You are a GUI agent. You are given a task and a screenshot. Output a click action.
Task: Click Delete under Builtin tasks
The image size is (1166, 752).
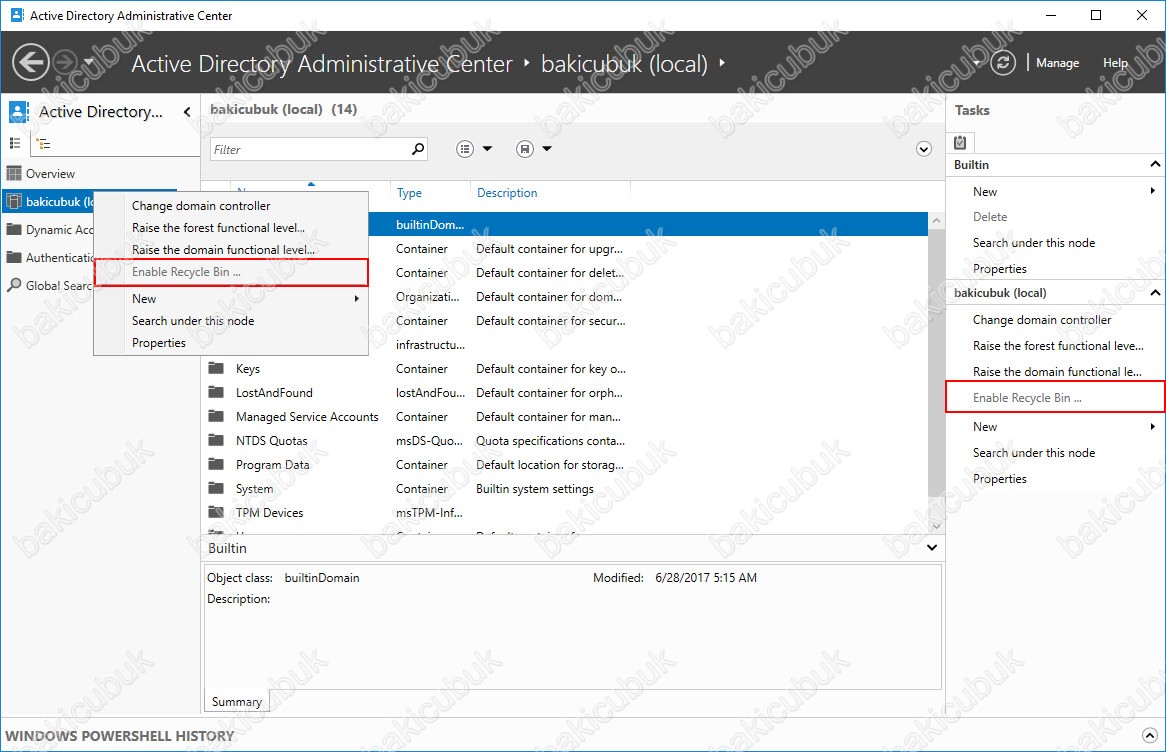[x=990, y=216]
